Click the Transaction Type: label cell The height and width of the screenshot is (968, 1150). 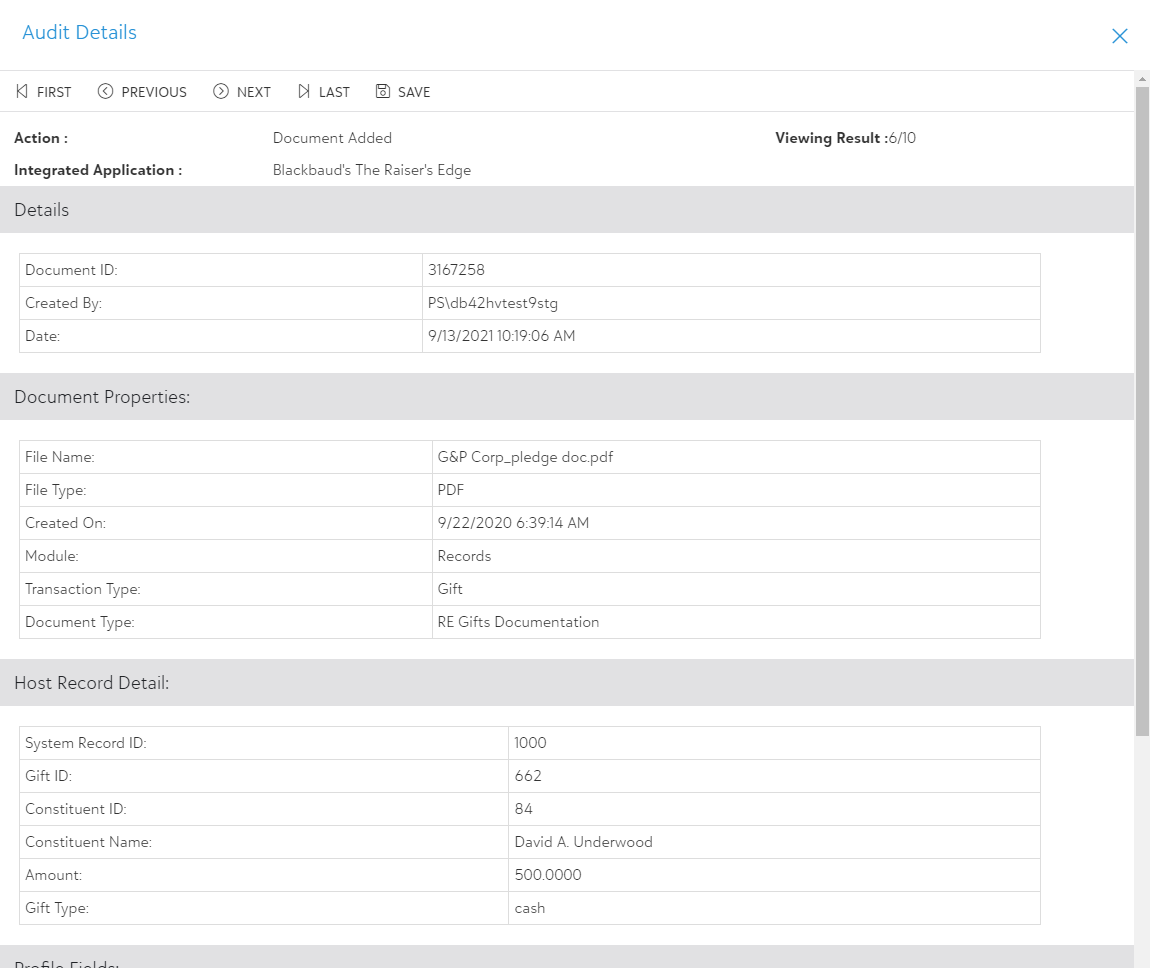pyautogui.click(x=226, y=589)
